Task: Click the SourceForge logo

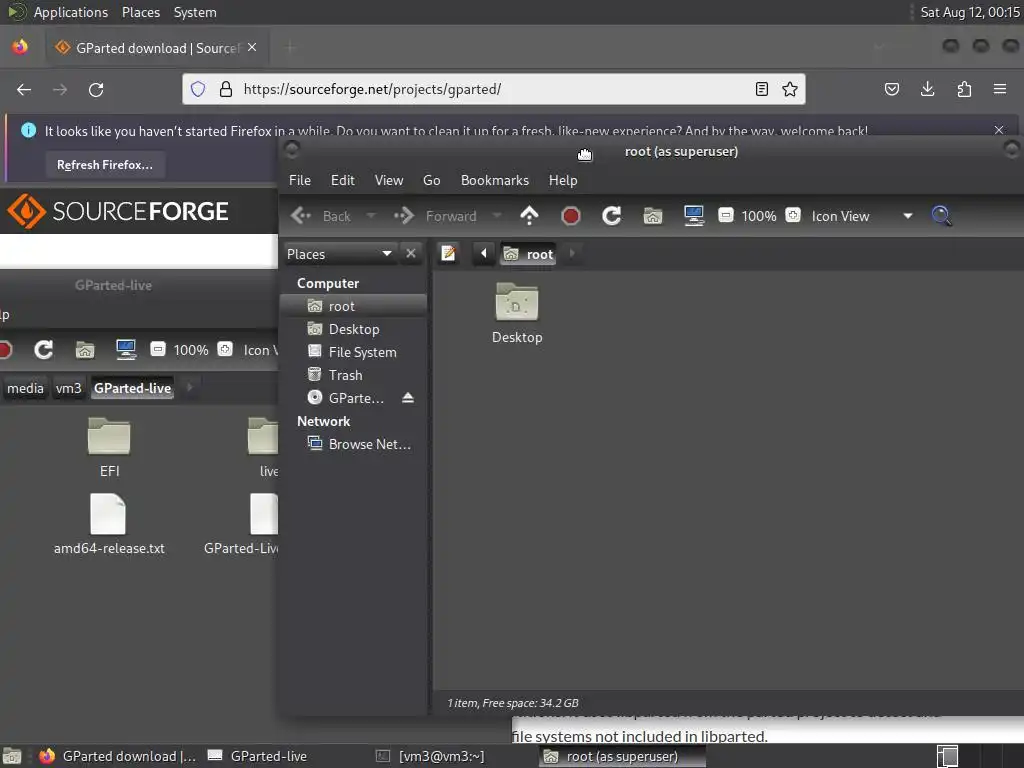Action: tap(118, 211)
